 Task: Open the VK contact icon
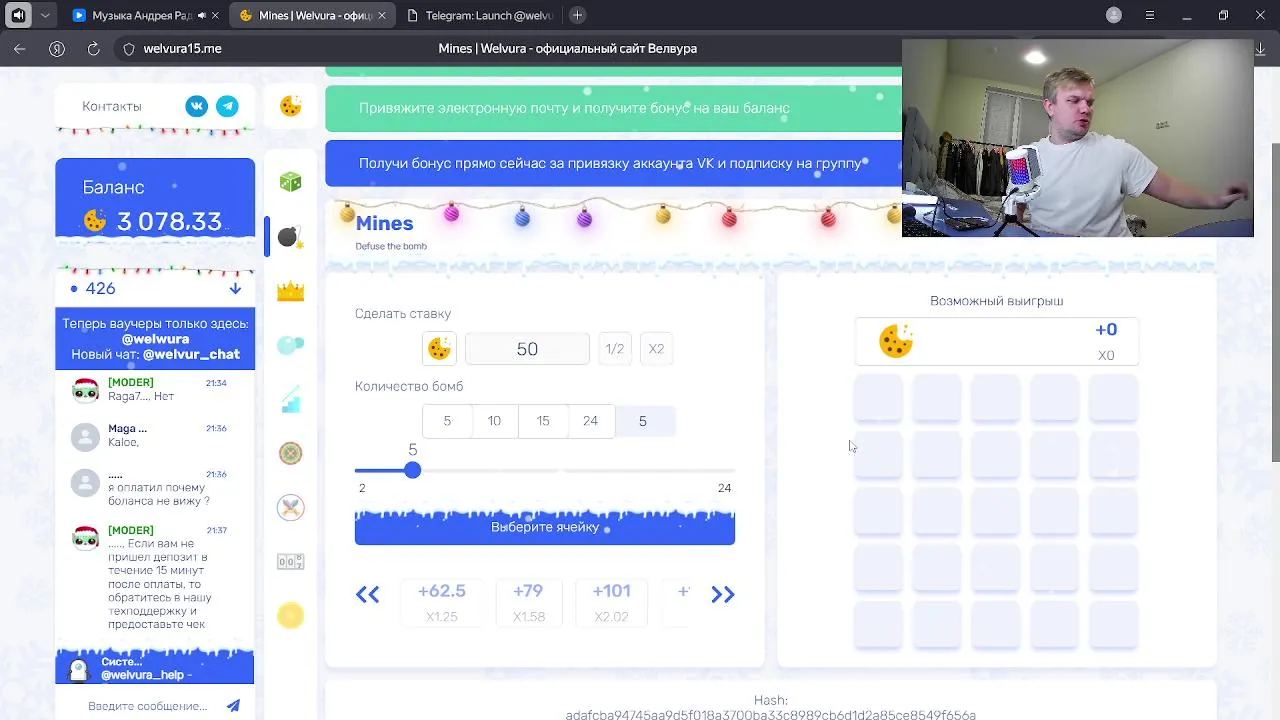click(x=197, y=106)
